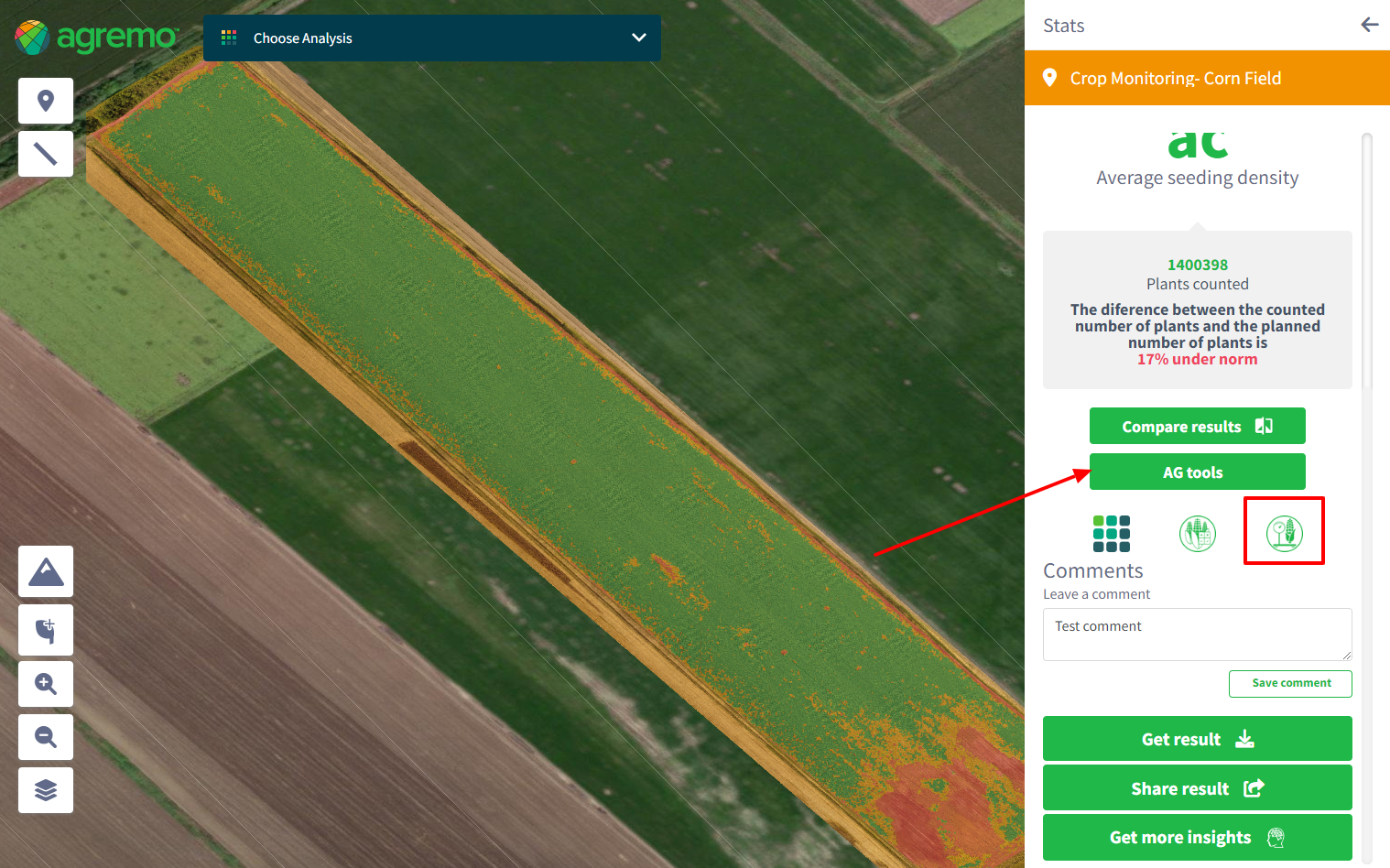Expand the Choose Analysis dropdown

coord(430,38)
